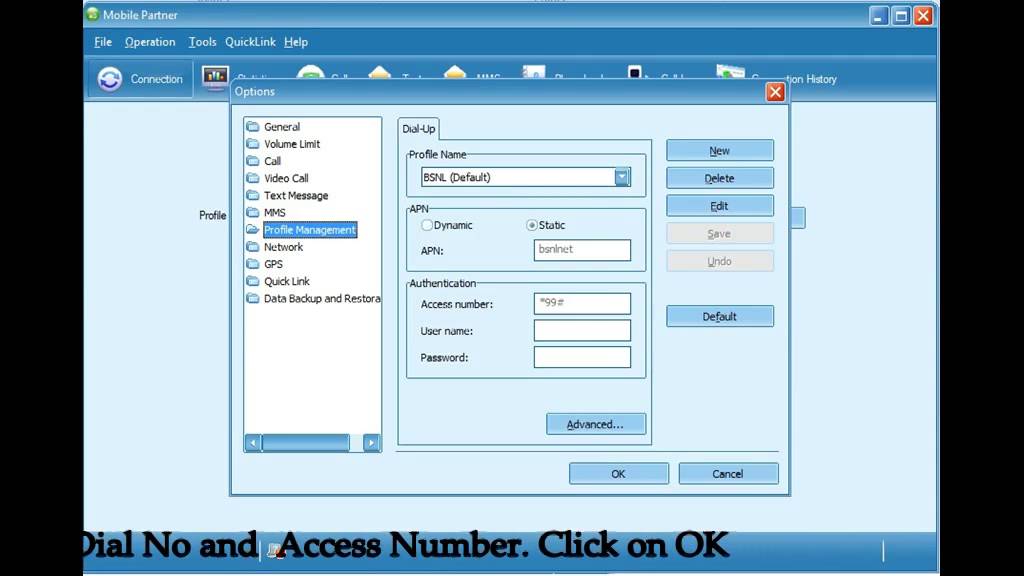Select GPS in options tree
Screen dimensions: 1024x576
273,264
